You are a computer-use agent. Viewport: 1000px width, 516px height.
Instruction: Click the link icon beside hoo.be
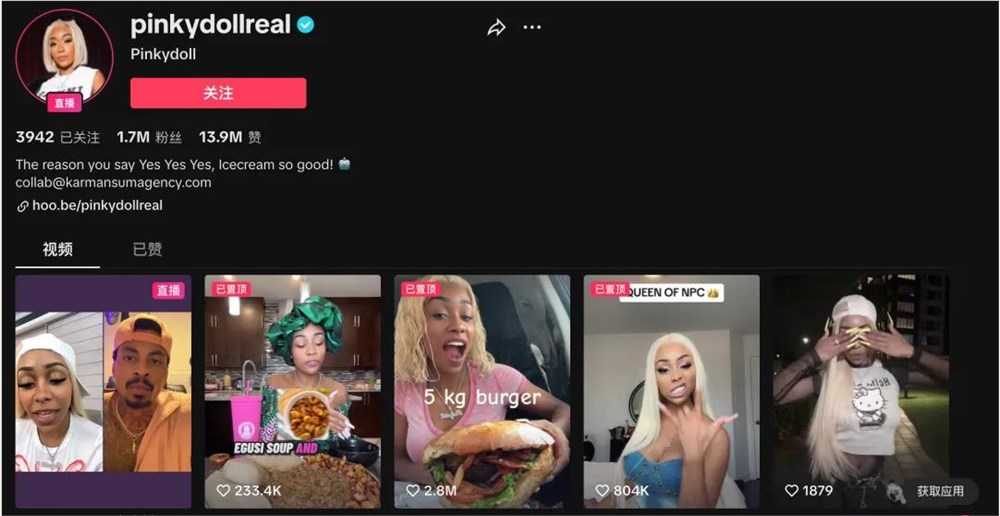(x=22, y=206)
